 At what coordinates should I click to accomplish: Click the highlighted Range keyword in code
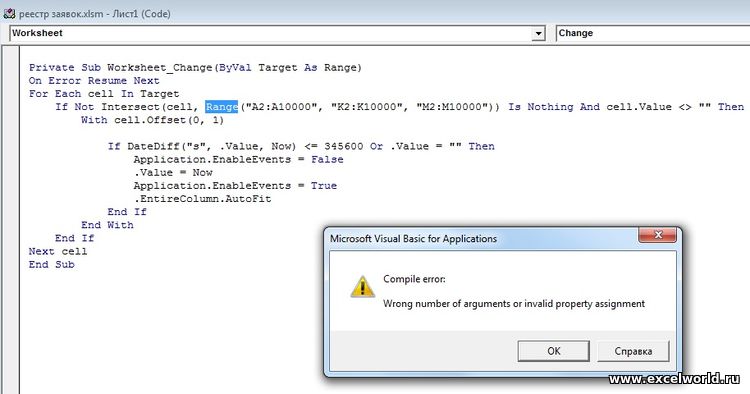(221, 107)
